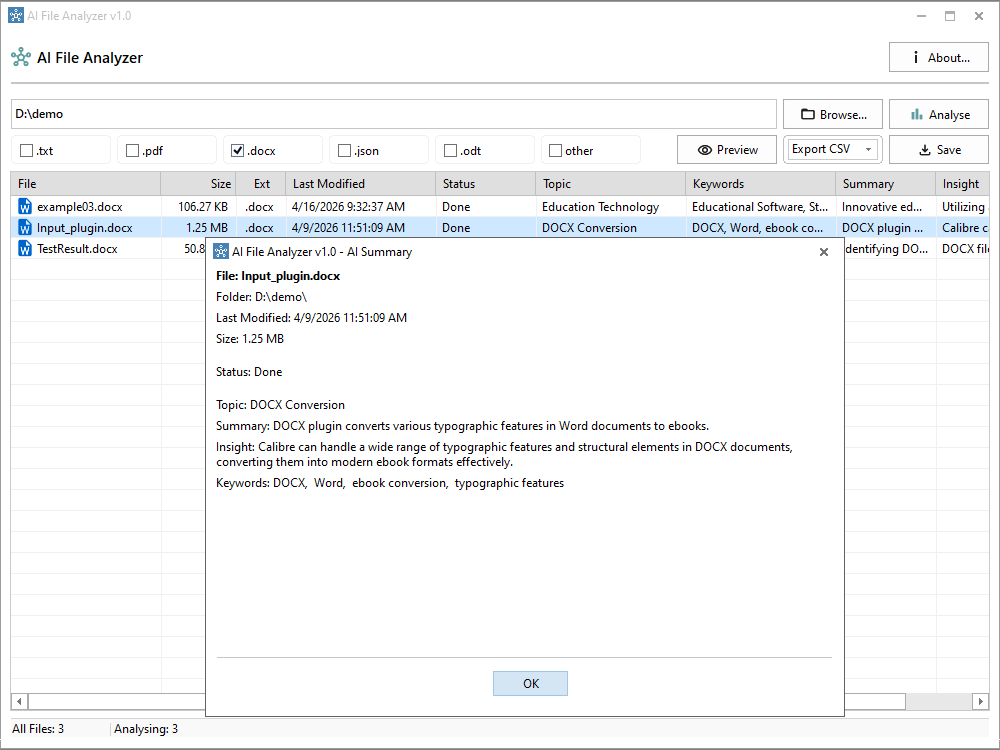Click the D:\demo folder path field
The width and height of the screenshot is (1000, 750).
393,114
